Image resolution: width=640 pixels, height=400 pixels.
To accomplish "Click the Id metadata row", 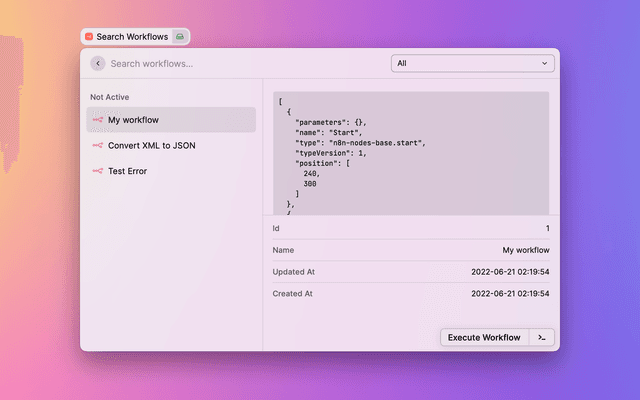I will click(x=410, y=228).
